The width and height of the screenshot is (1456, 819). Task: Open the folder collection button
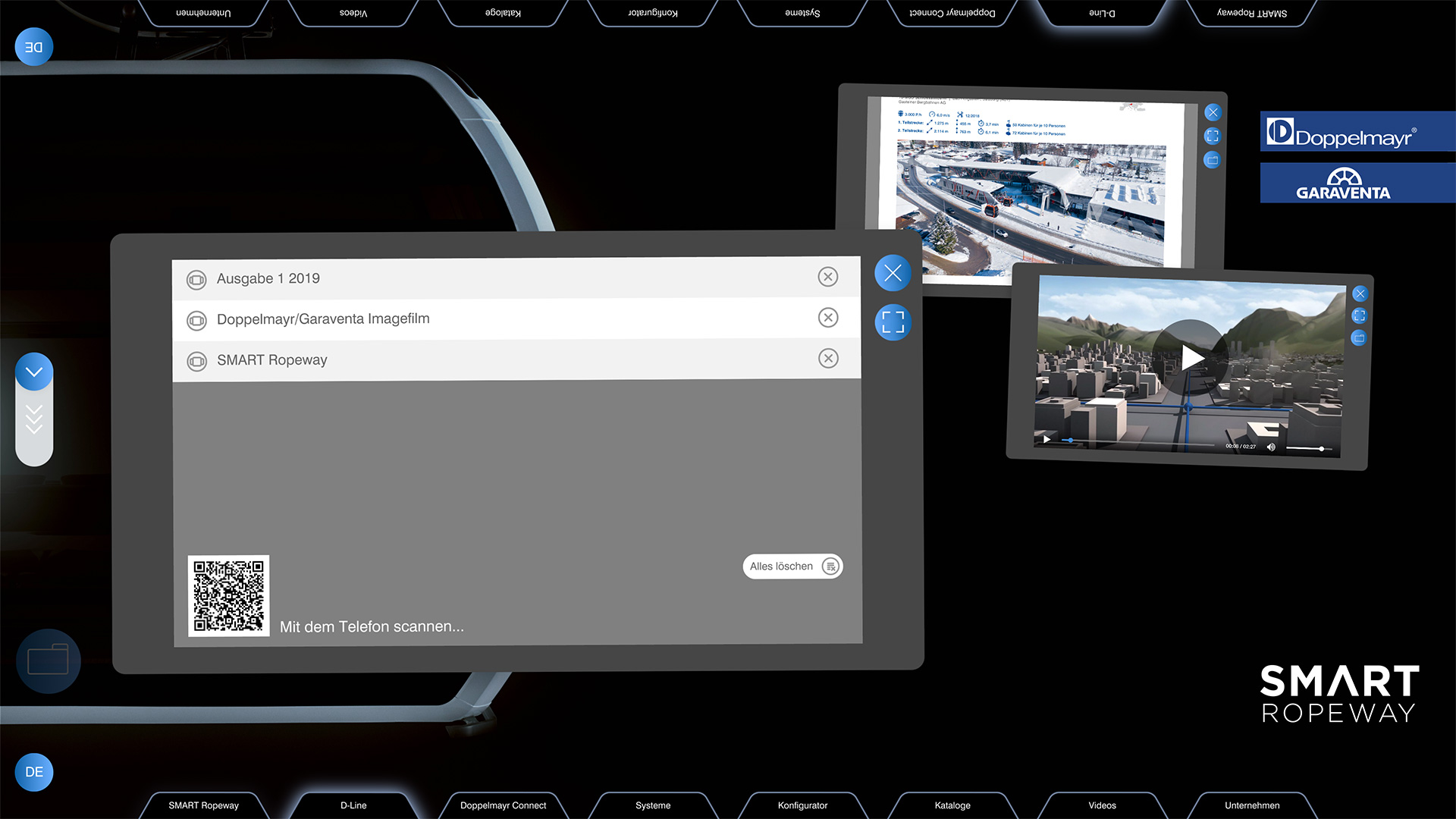point(48,661)
